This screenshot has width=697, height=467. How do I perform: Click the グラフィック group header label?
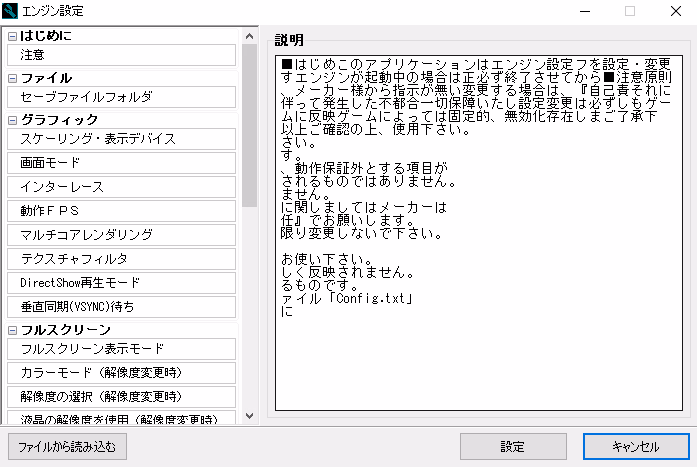tap(59, 120)
